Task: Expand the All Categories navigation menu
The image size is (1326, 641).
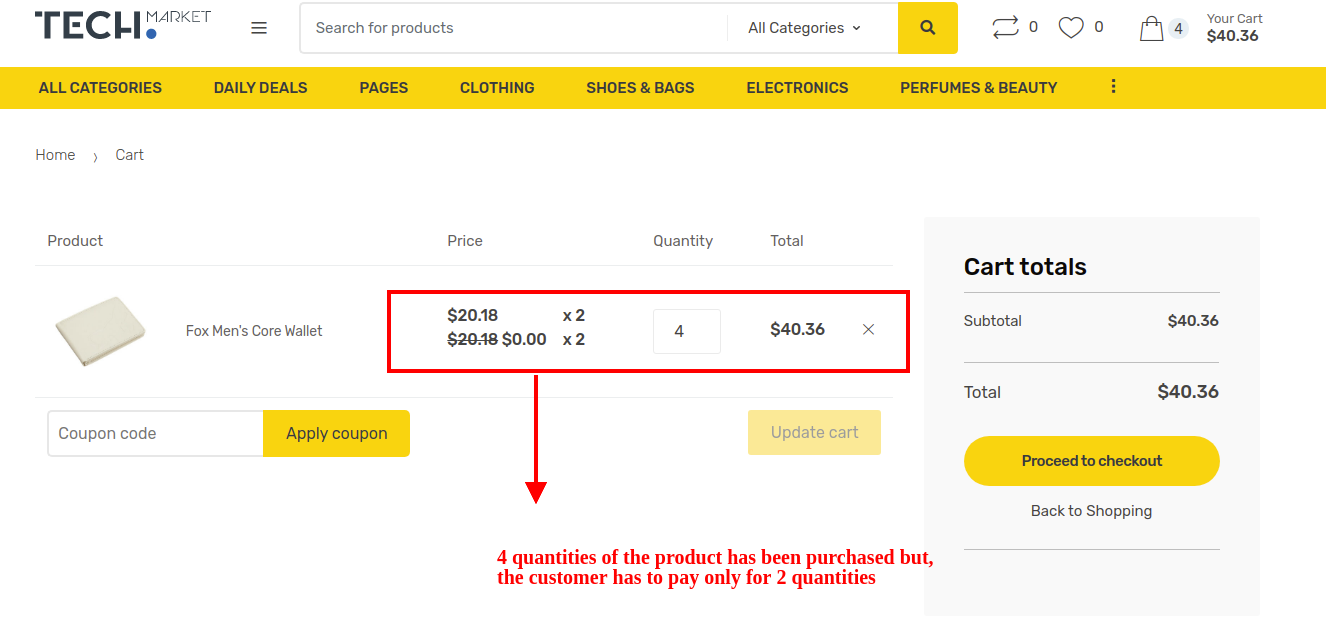Action: [100, 88]
